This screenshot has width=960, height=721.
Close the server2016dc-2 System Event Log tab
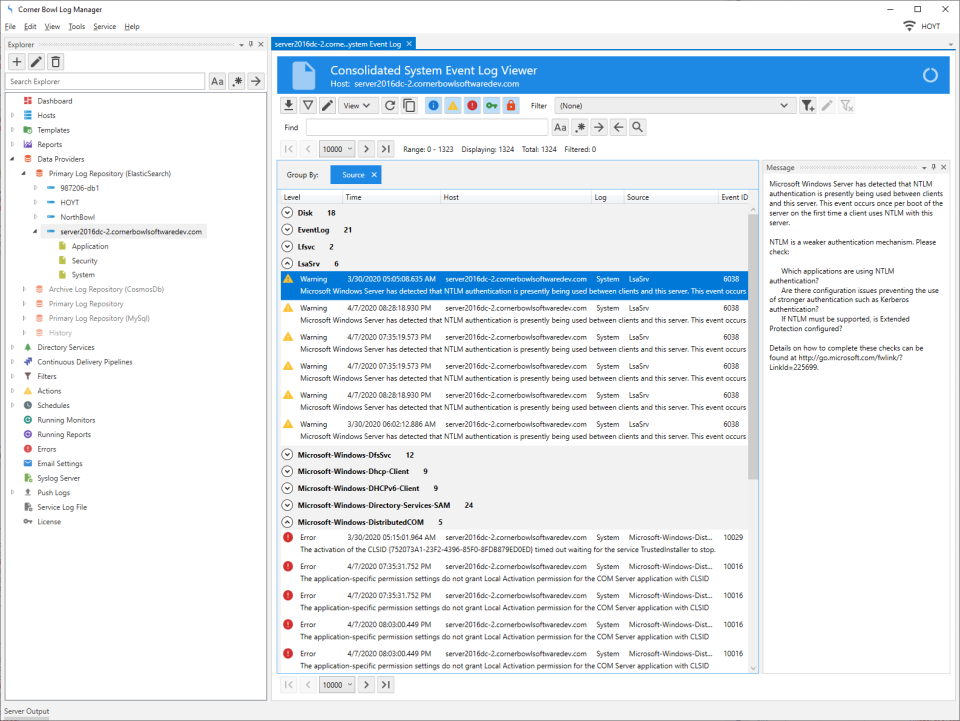pyautogui.click(x=410, y=43)
